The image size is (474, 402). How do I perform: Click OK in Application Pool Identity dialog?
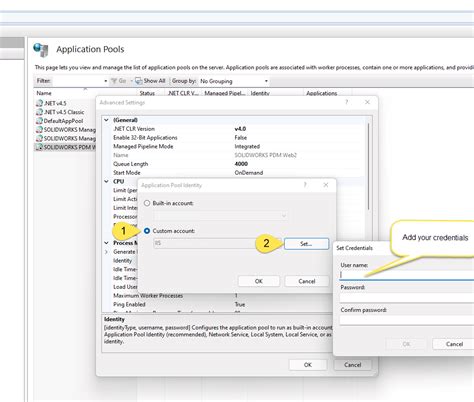(259, 281)
